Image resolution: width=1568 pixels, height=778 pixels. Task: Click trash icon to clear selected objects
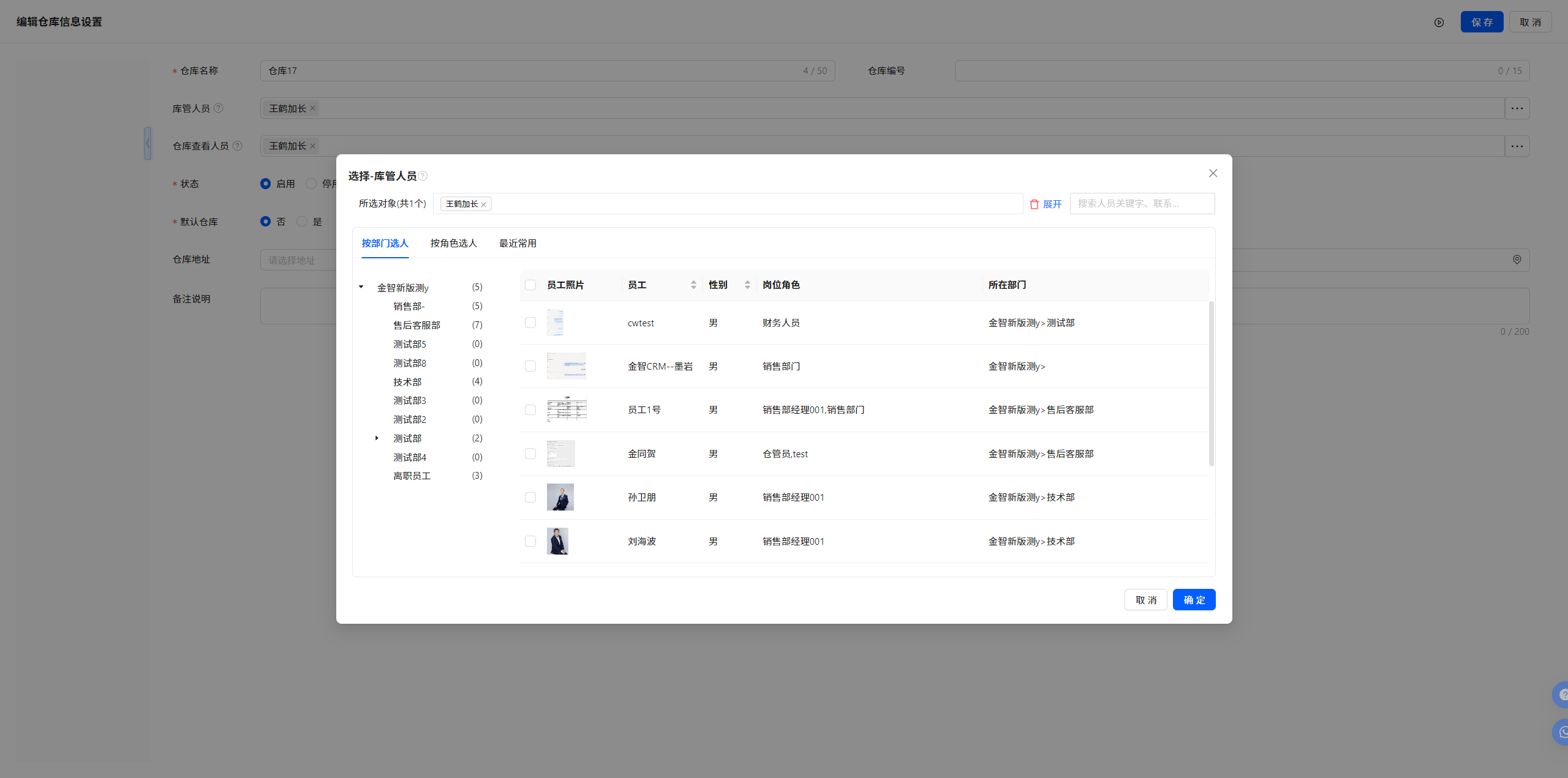click(x=1034, y=204)
